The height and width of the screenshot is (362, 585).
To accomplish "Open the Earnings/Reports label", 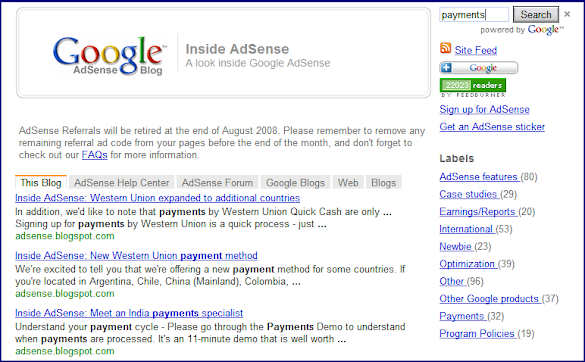I will click(478, 212).
